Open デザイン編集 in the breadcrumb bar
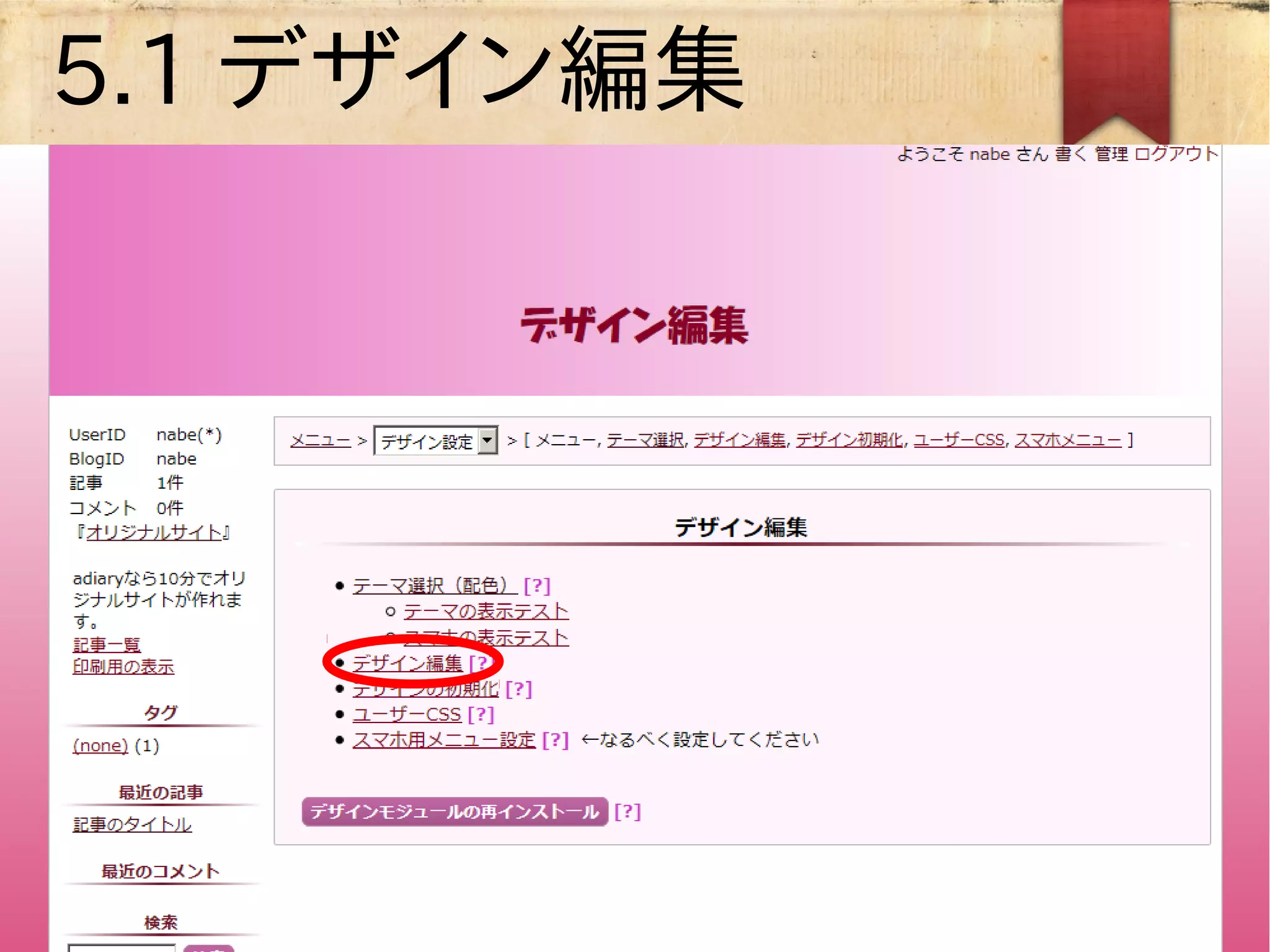This screenshot has height=952, width=1270. tap(739, 440)
